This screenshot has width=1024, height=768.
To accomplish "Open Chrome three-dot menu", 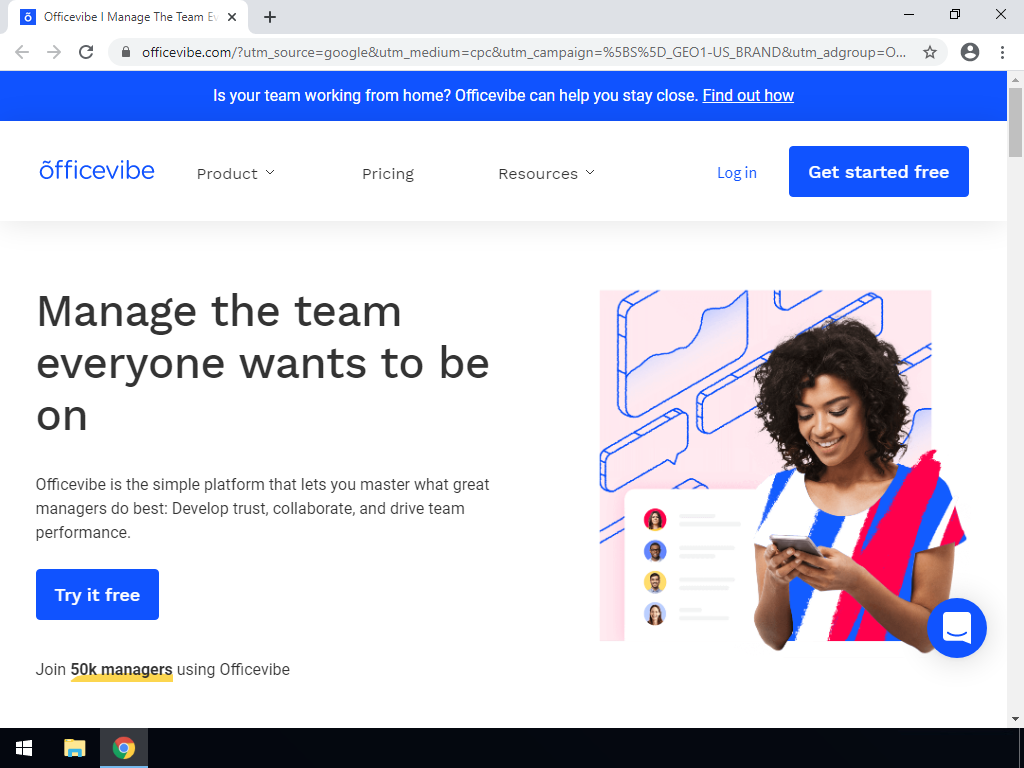I will click(1002, 52).
